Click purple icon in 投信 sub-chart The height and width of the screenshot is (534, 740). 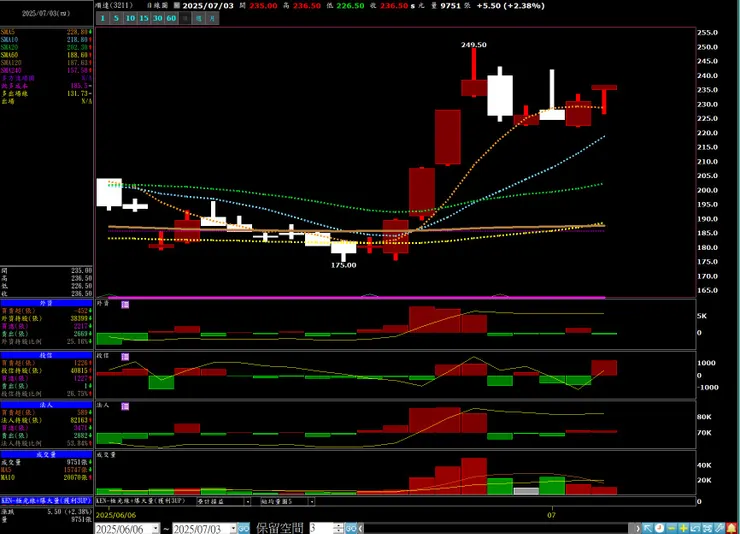[125, 357]
